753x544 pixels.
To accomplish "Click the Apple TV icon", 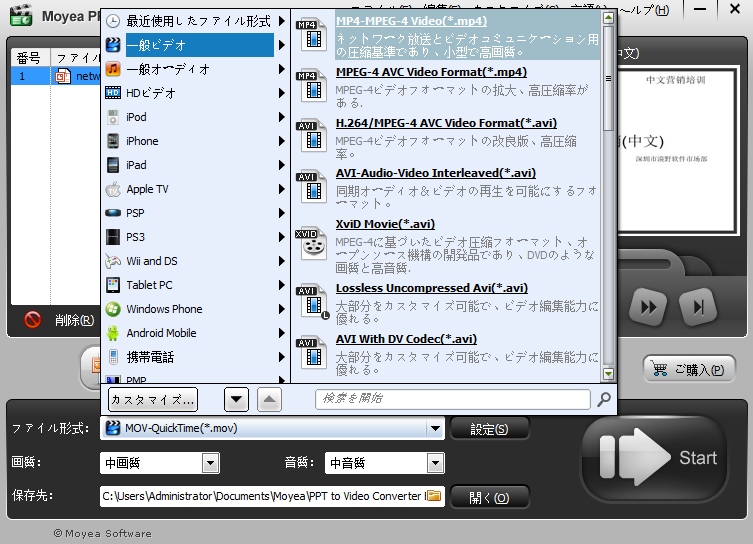I will (x=113, y=189).
